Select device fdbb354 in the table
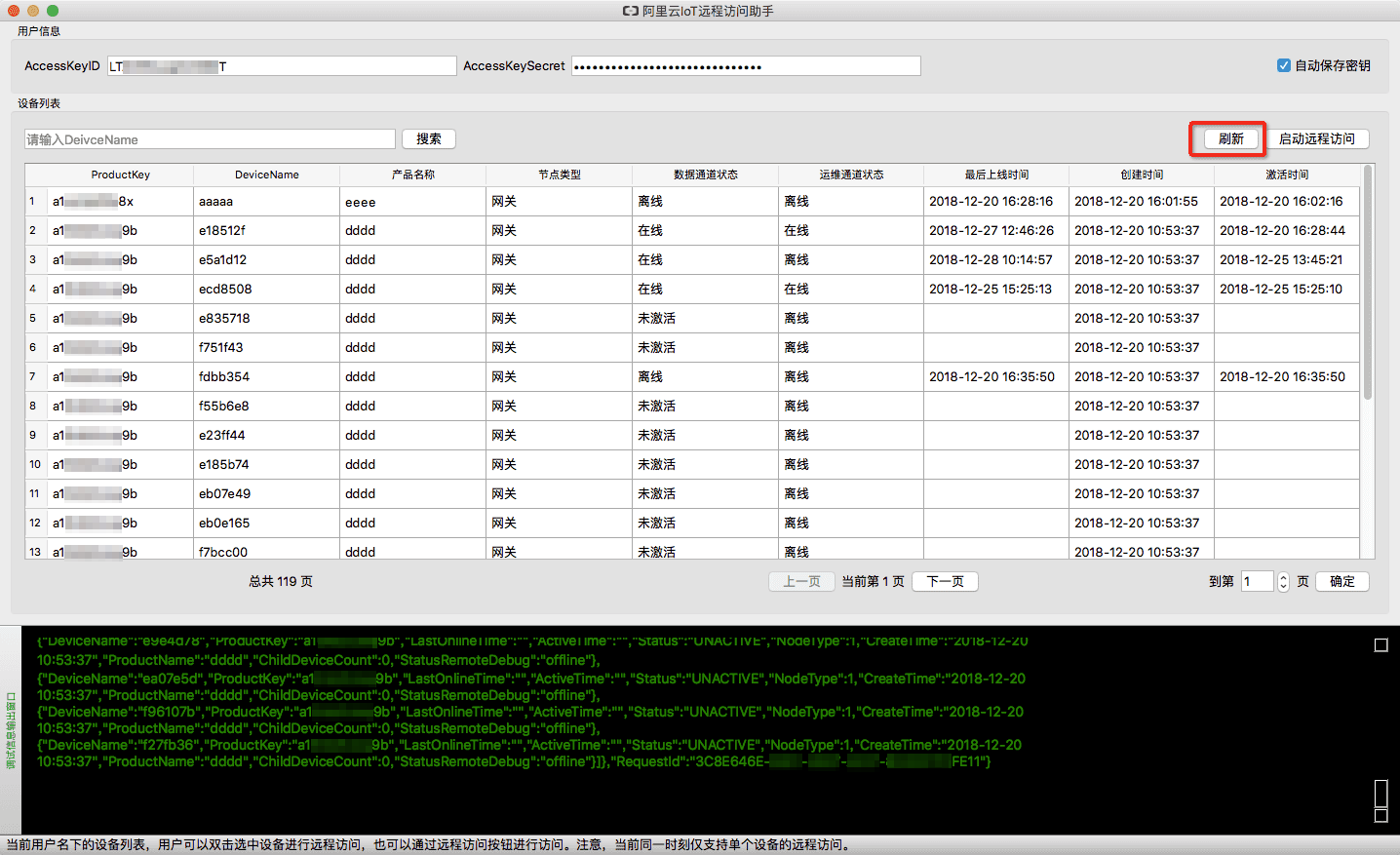This screenshot has height=855, width=1400. pos(267,376)
